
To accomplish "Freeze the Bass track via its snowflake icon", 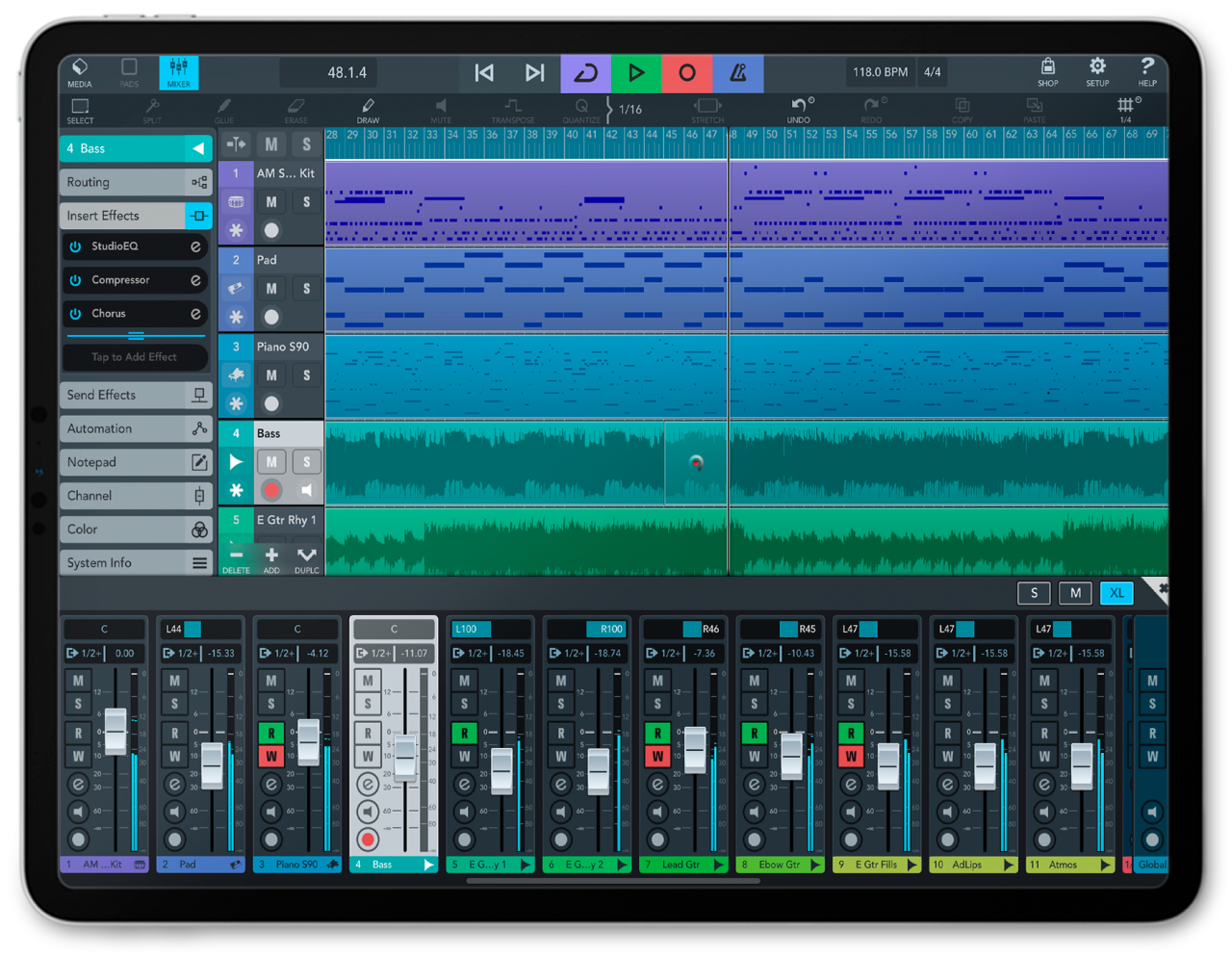I will 236,491.
